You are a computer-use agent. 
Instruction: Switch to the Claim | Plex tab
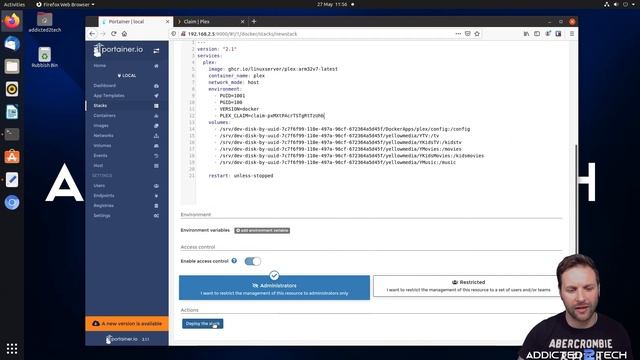pyautogui.click(x=211, y=22)
